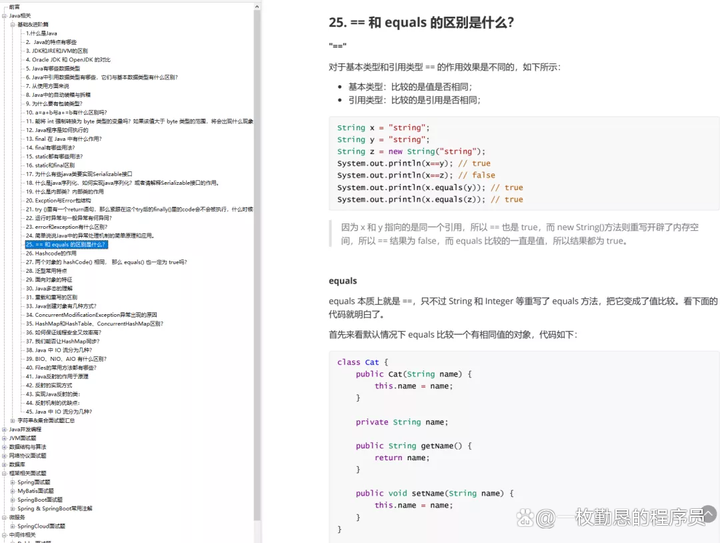Image resolution: width=720 pixels, height=543 pixels.
Task: Expand the JVM面试题 node
Action: 4,438
